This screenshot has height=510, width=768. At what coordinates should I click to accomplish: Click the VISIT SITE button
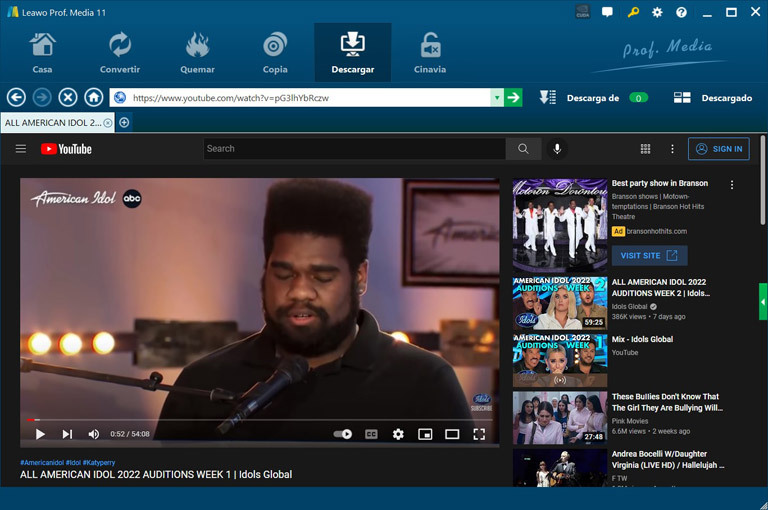click(649, 256)
